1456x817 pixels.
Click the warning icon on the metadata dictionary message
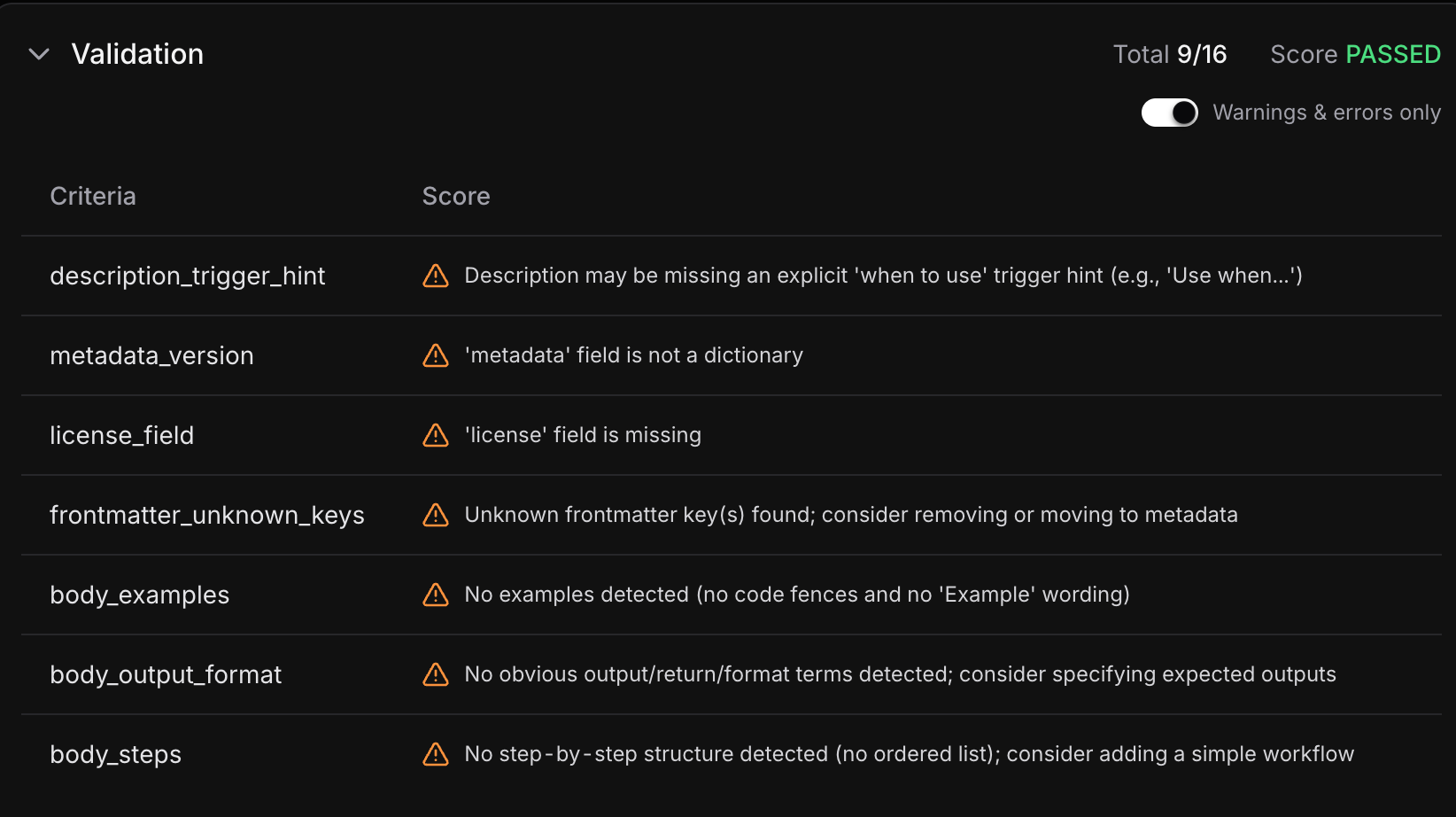coord(435,355)
